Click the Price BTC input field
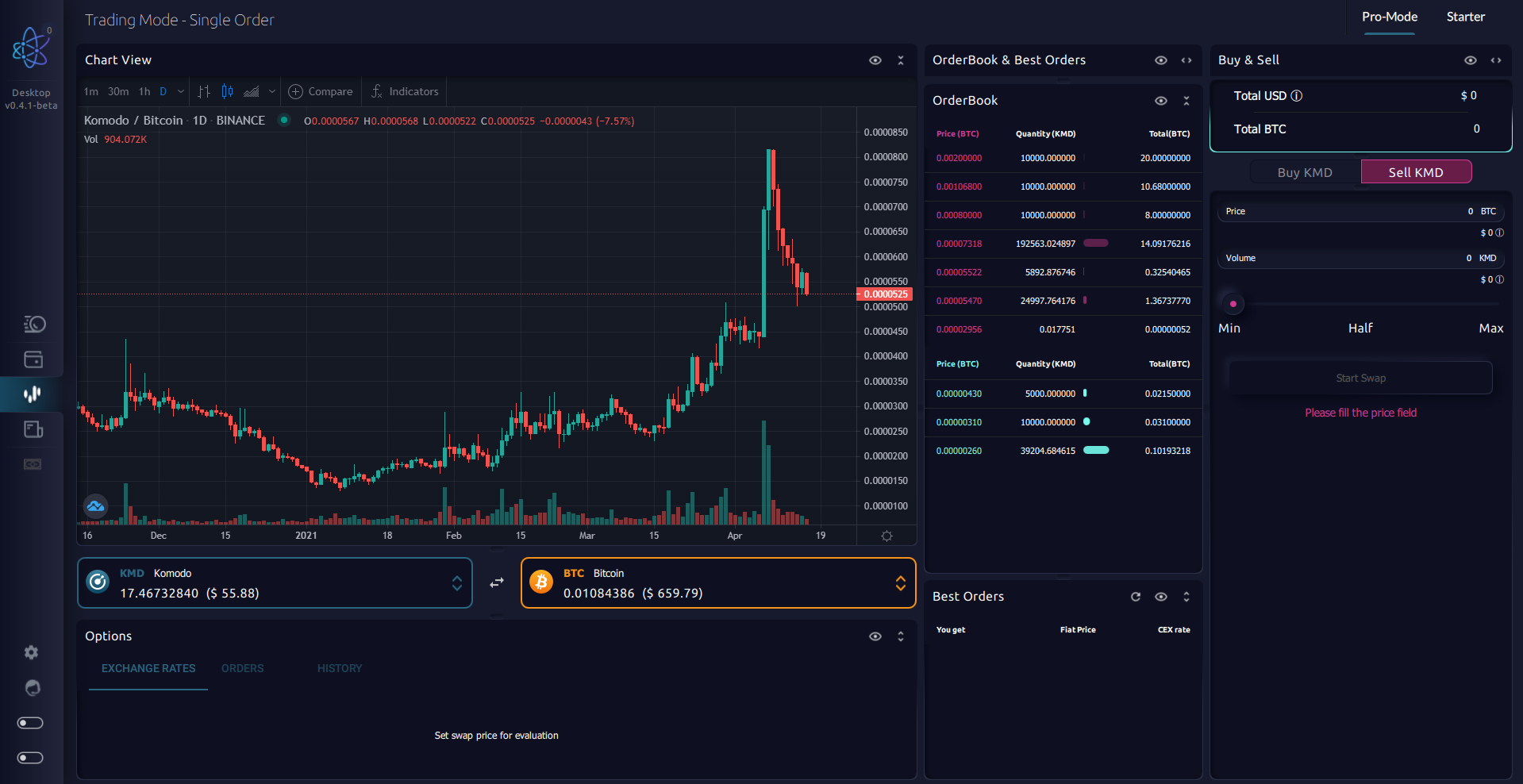Image resolution: width=1523 pixels, height=784 pixels. pos(1360,212)
